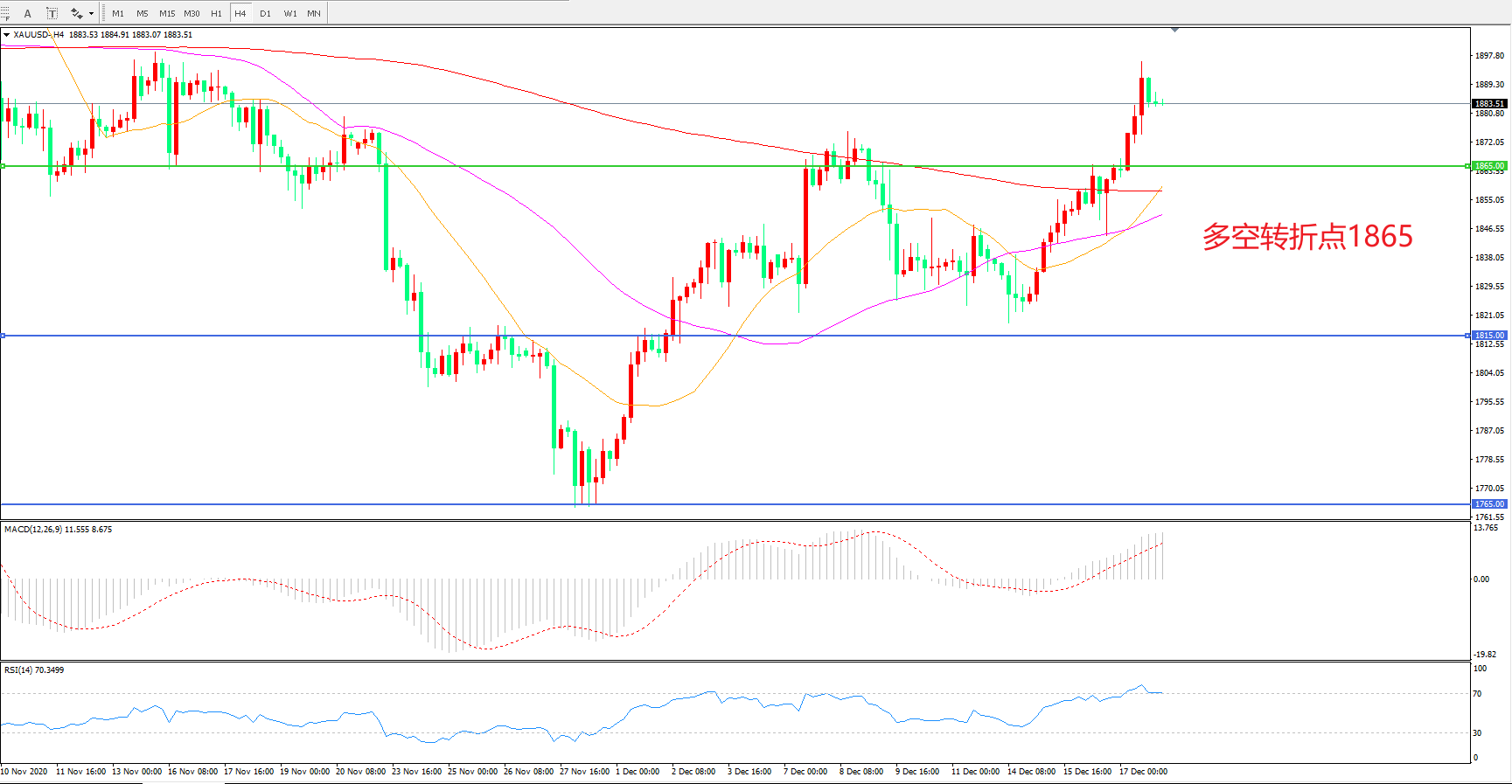
Task: Open the arrows tool dropdown arrow
Action: point(91,13)
